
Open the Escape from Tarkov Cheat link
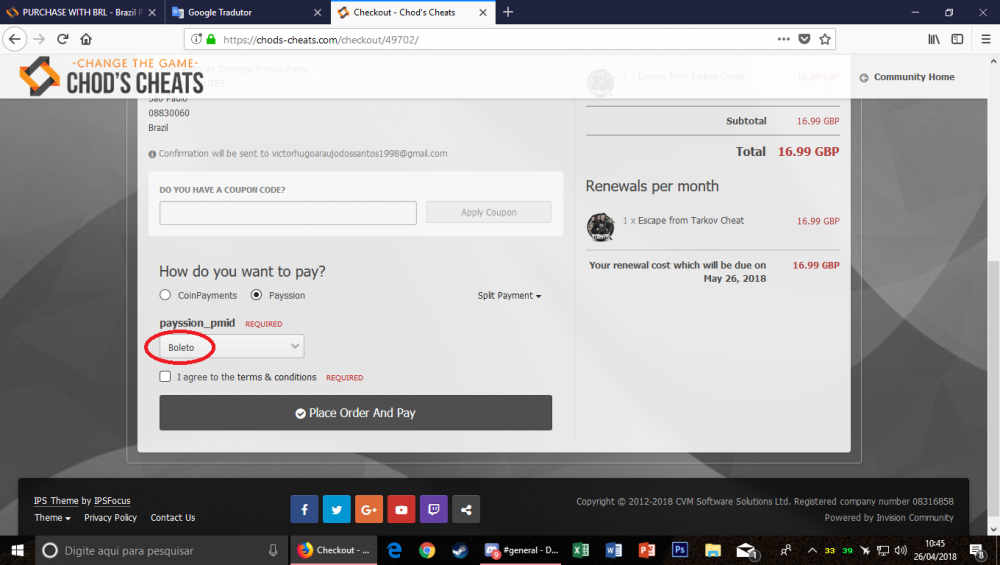(x=691, y=220)
